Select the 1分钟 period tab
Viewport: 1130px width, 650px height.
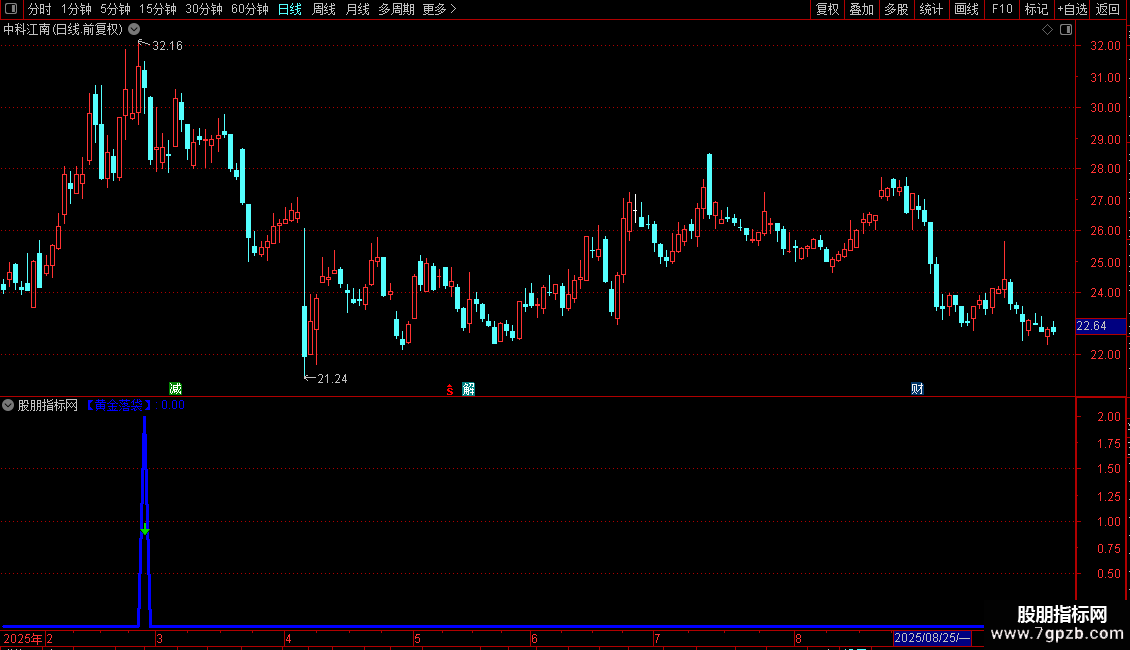tap(76, 9)
